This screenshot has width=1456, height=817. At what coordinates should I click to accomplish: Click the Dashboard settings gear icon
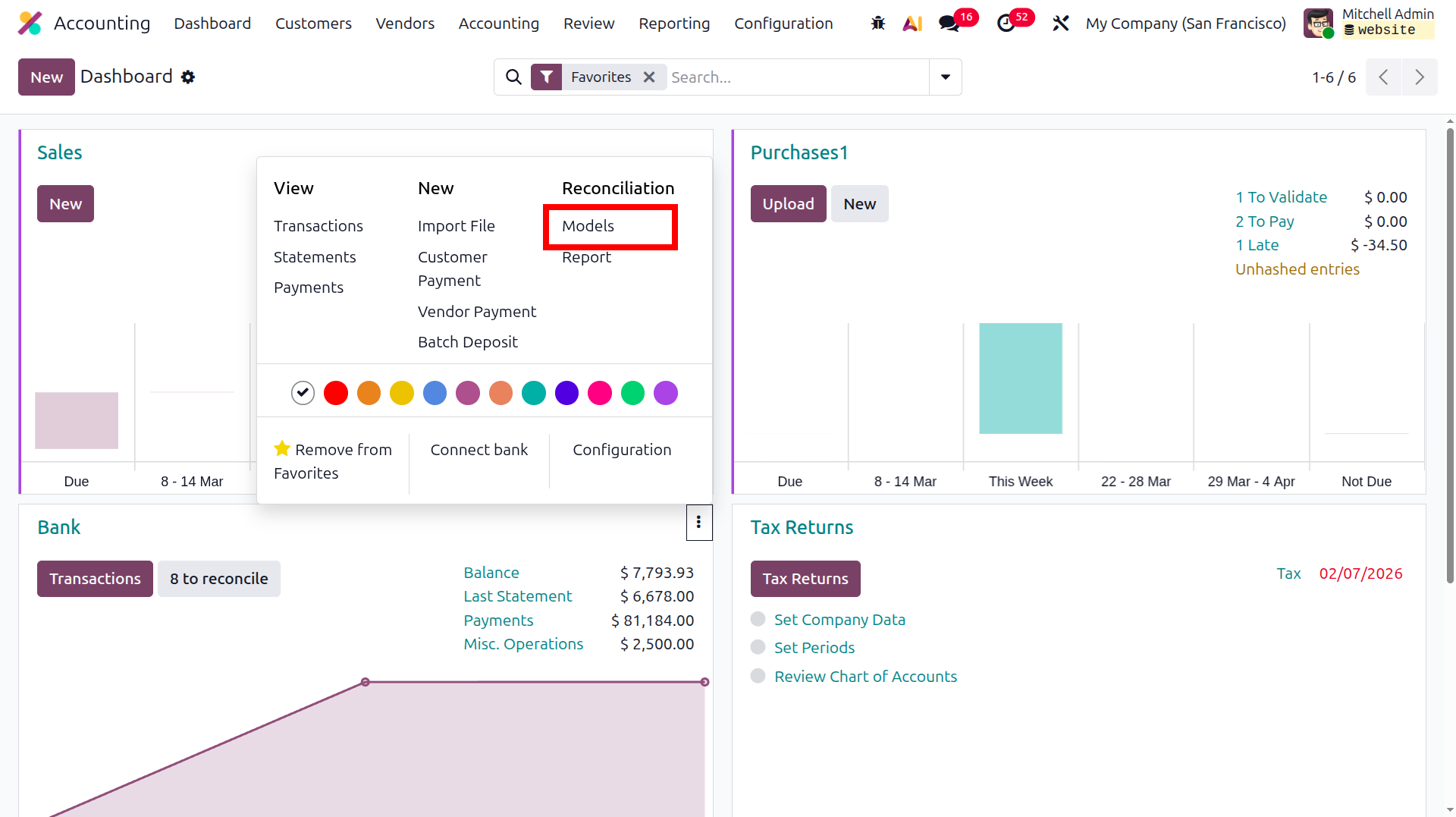[x=188, y=77]
